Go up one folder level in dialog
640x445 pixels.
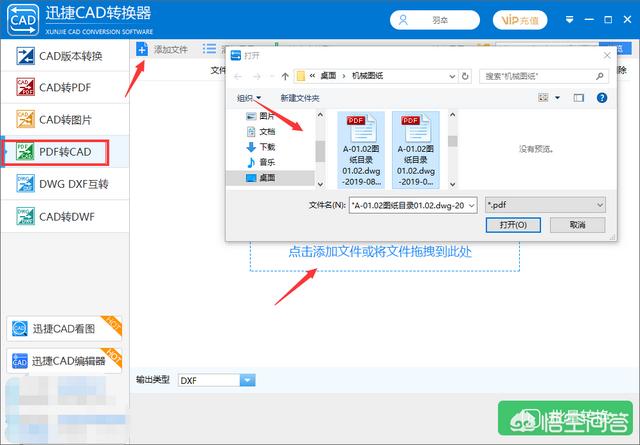(285, 75)
